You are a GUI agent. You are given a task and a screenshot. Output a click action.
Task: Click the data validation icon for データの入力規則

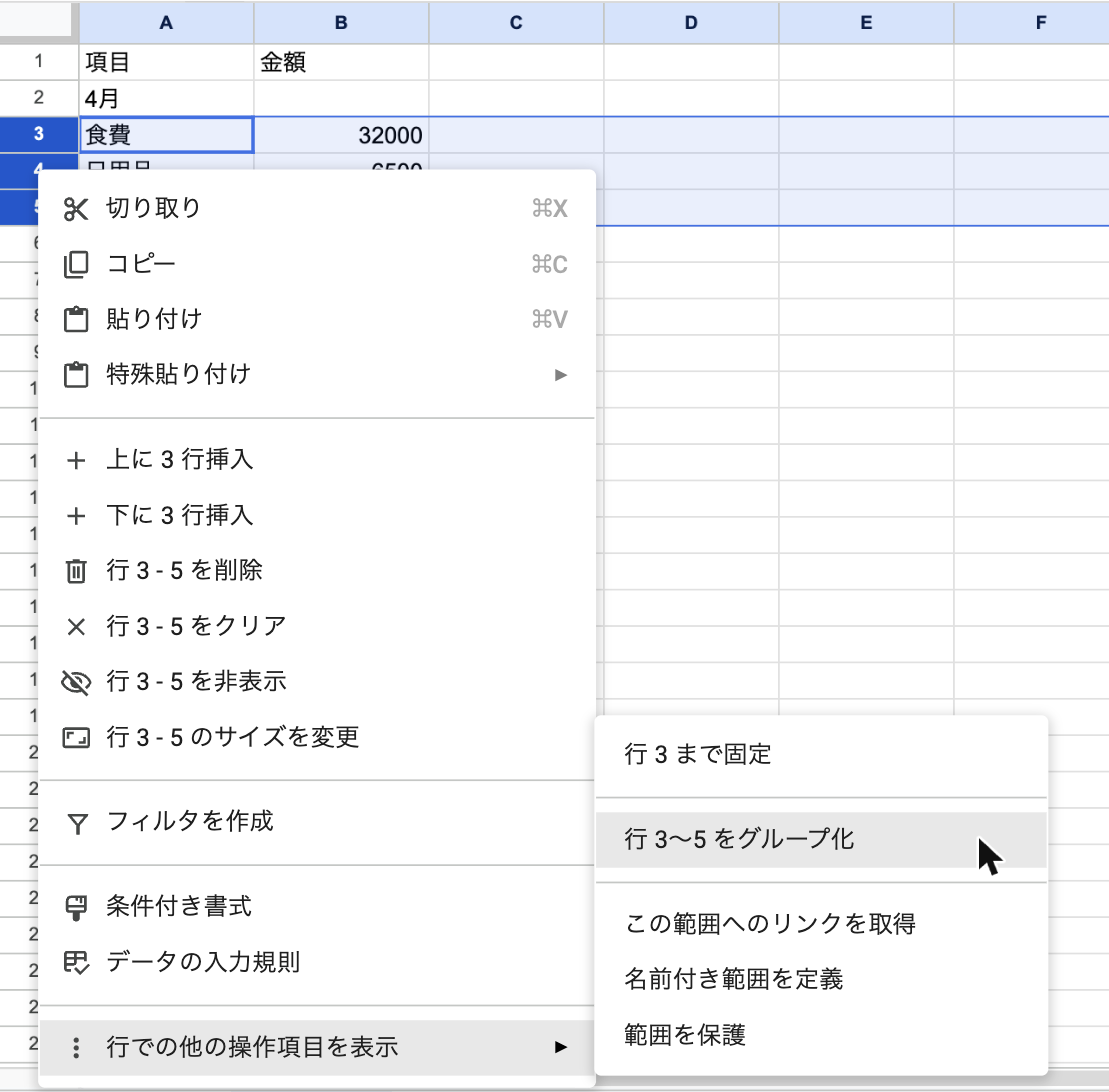(x=76, y=963)
